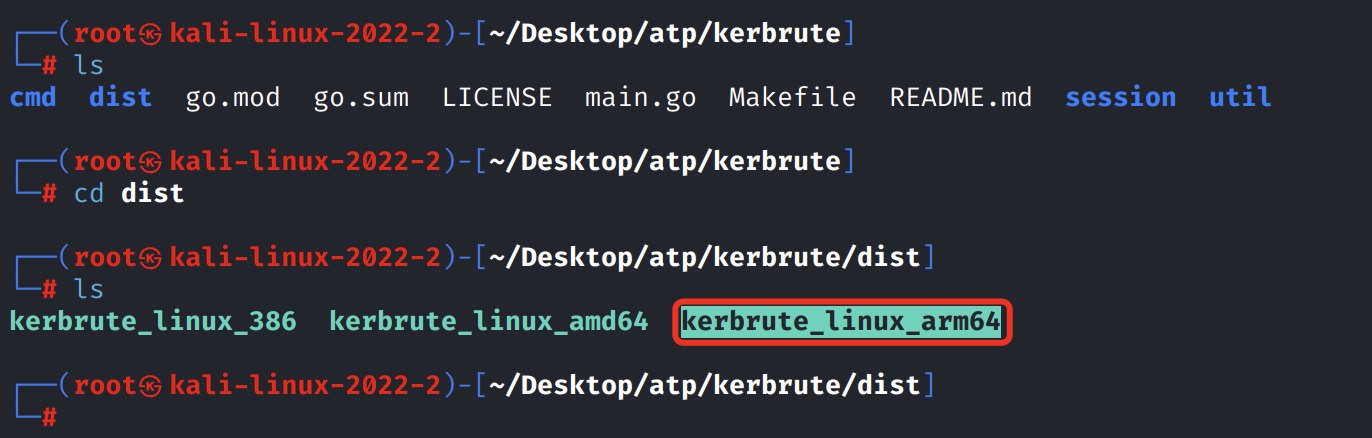Click the "cd dist" command text
The height and width of the screenshot is (438, 1372).
click(129, 193)
